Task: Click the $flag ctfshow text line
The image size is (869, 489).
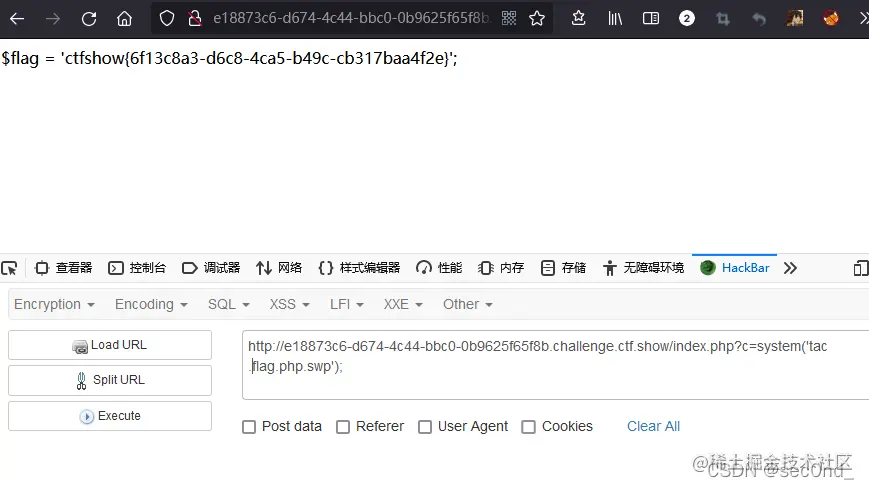Action: point(229,58)
